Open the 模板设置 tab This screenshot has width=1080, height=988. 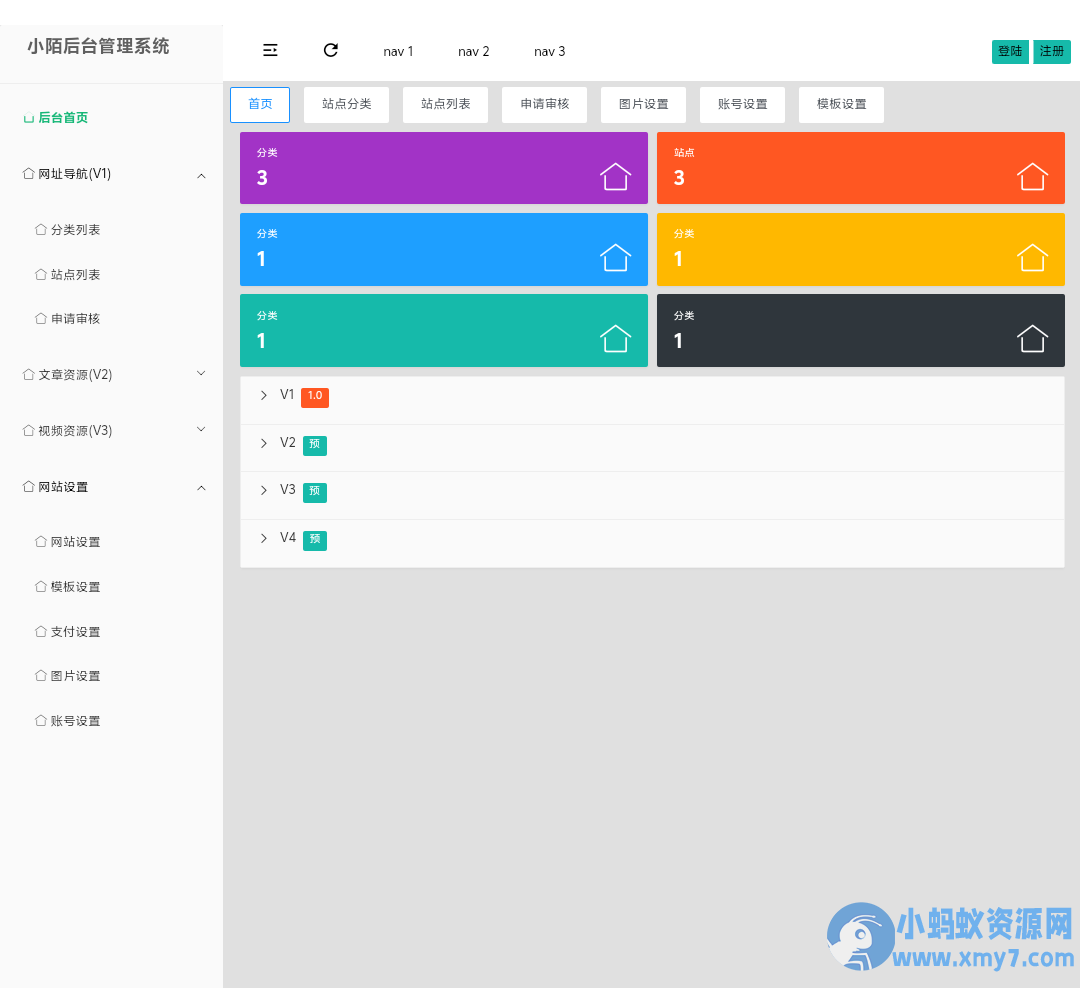pyautogui.click(x=842, y=104)
